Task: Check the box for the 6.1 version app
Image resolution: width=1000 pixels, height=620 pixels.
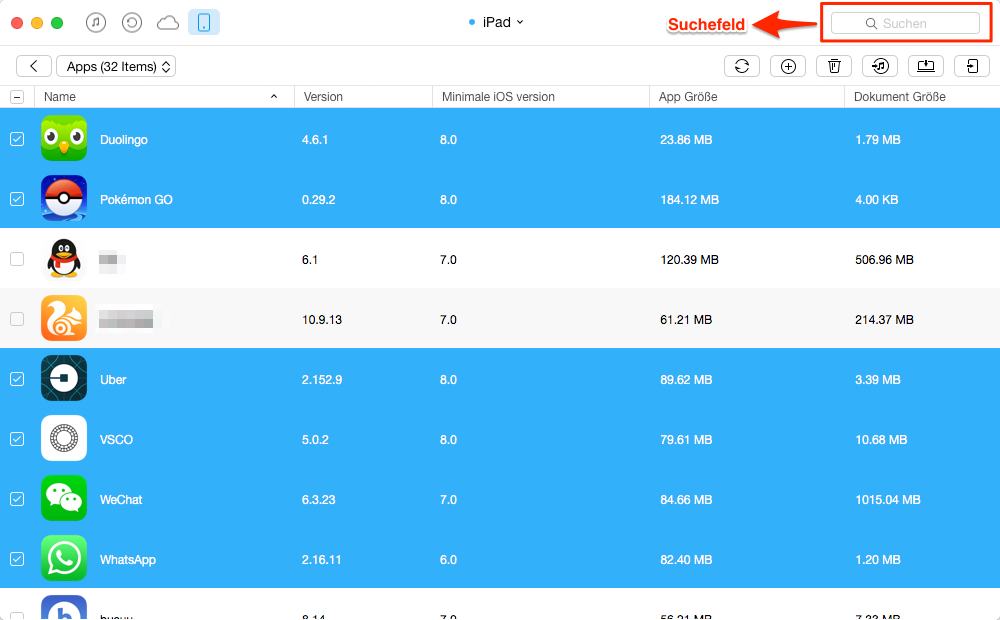Action: pos(17,259)
